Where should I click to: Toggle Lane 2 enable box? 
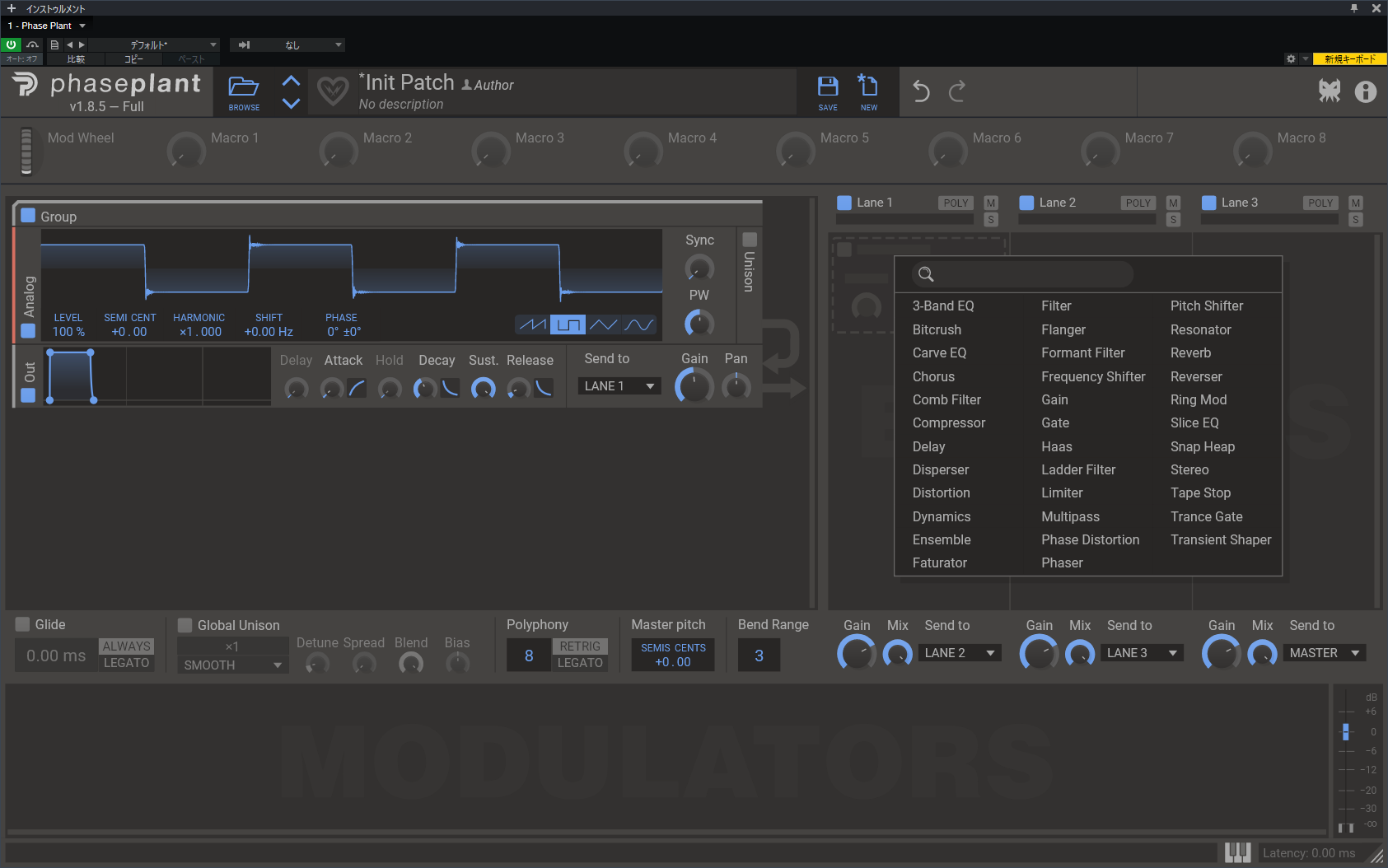1026,203
